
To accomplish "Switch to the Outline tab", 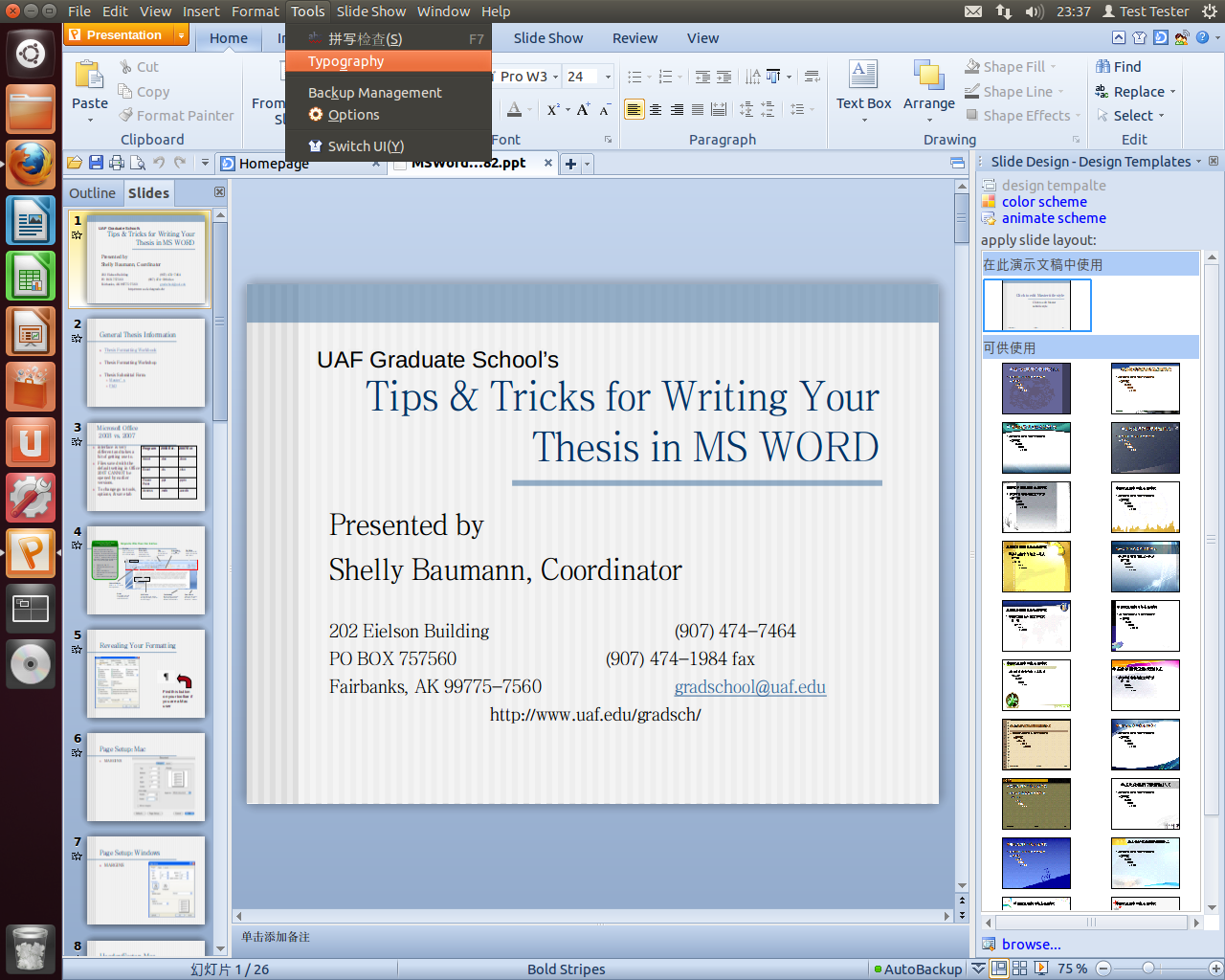I will tap(92, 193).
